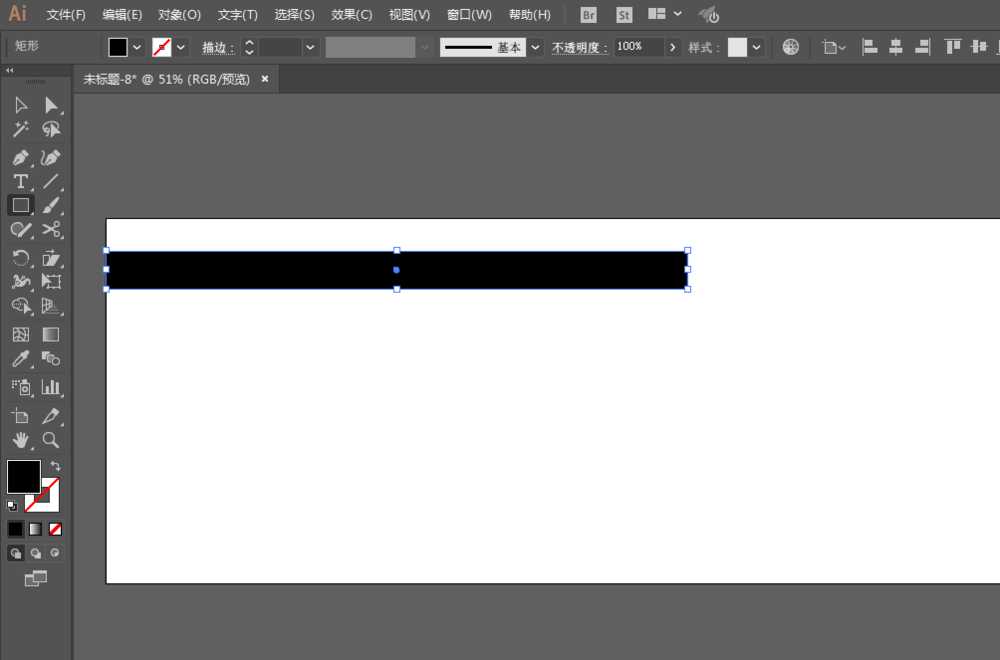Viewport: 1000px width, 660px height.
Task: Open Adobe Bridge via Br icon
Action: 589,15
